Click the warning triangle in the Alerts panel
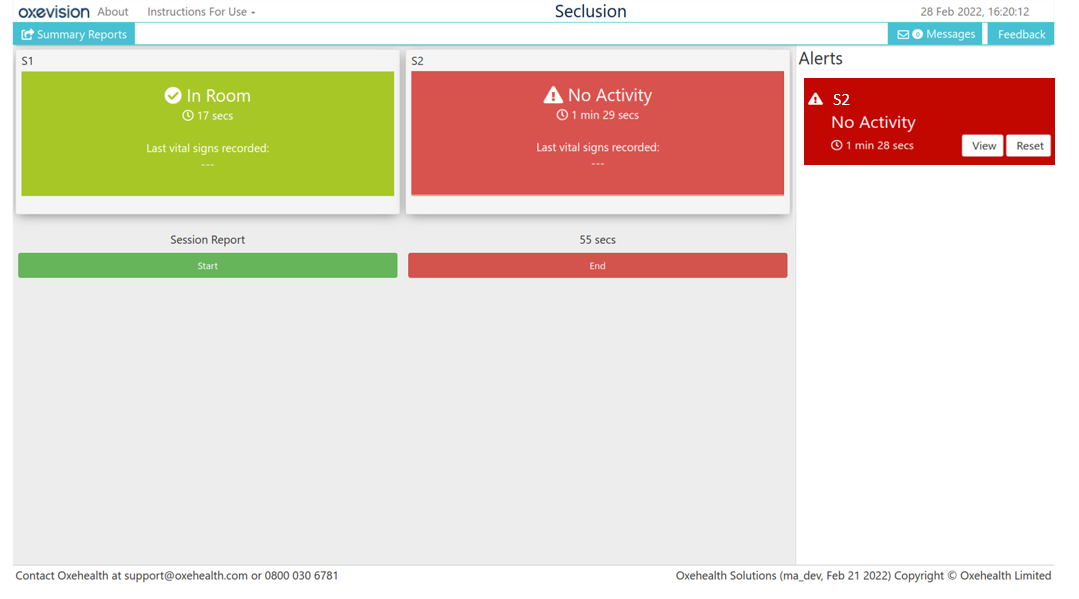This screenshot has height=599, width=1079. (816, 98)
